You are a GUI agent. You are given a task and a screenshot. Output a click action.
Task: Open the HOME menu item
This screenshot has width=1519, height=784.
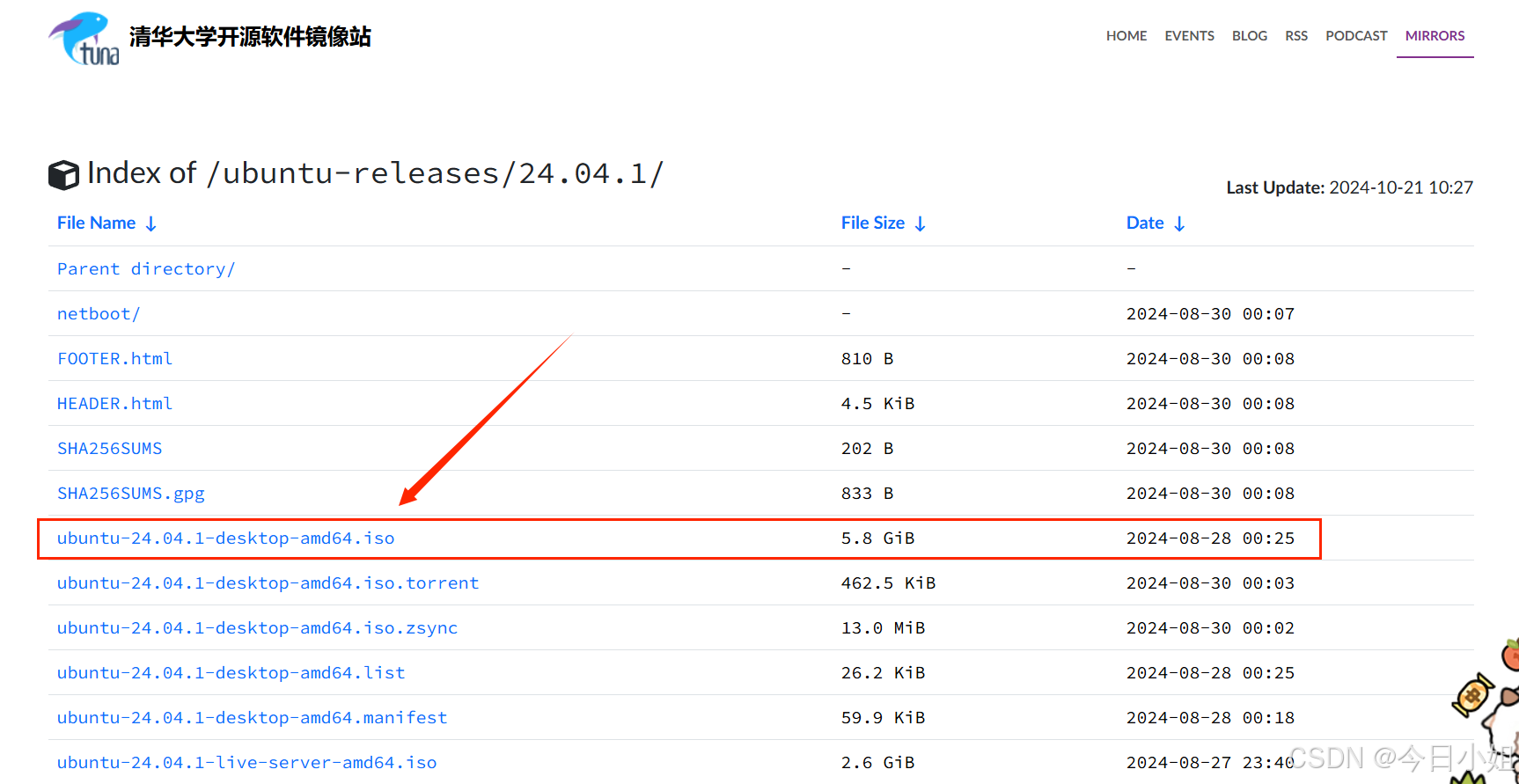[x=1126, y=36]
